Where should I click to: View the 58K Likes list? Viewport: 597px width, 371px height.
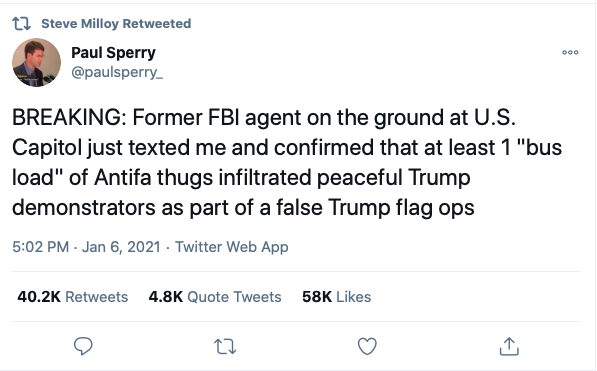(x=337, y=297)
